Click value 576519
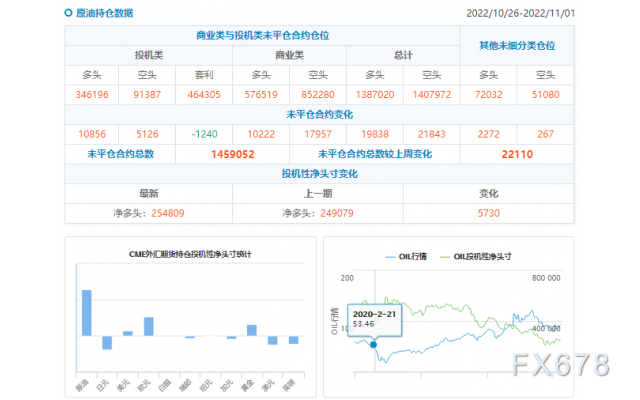640x400 pixels. click(x=261, y=95)
